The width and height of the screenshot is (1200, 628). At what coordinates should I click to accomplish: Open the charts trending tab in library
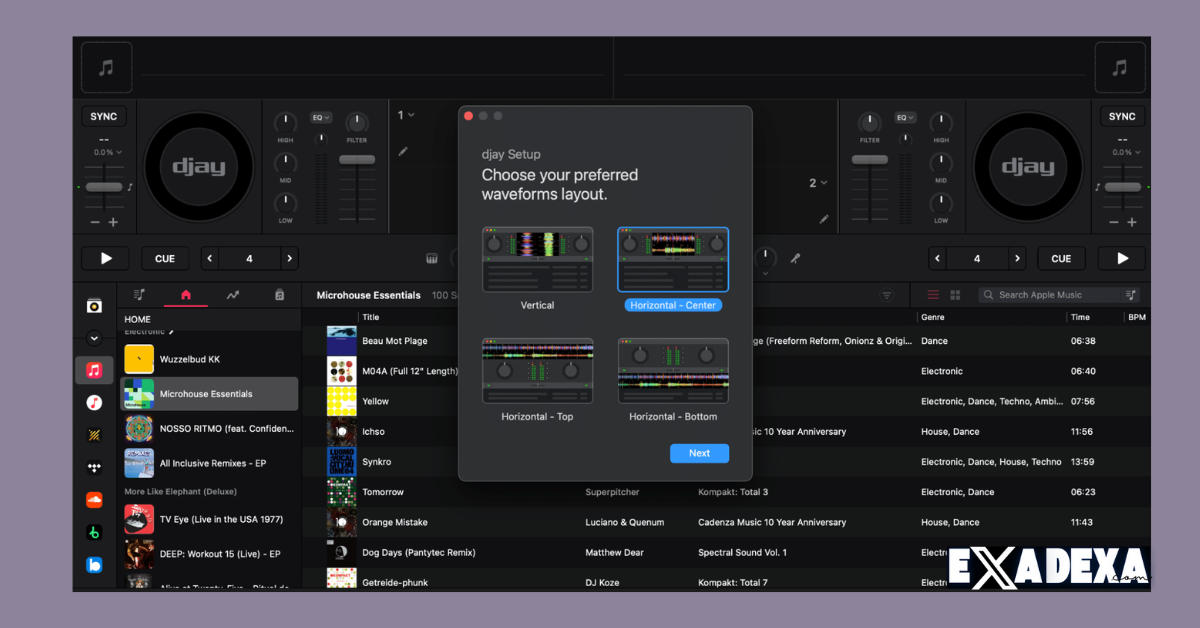tap(232, 295)
